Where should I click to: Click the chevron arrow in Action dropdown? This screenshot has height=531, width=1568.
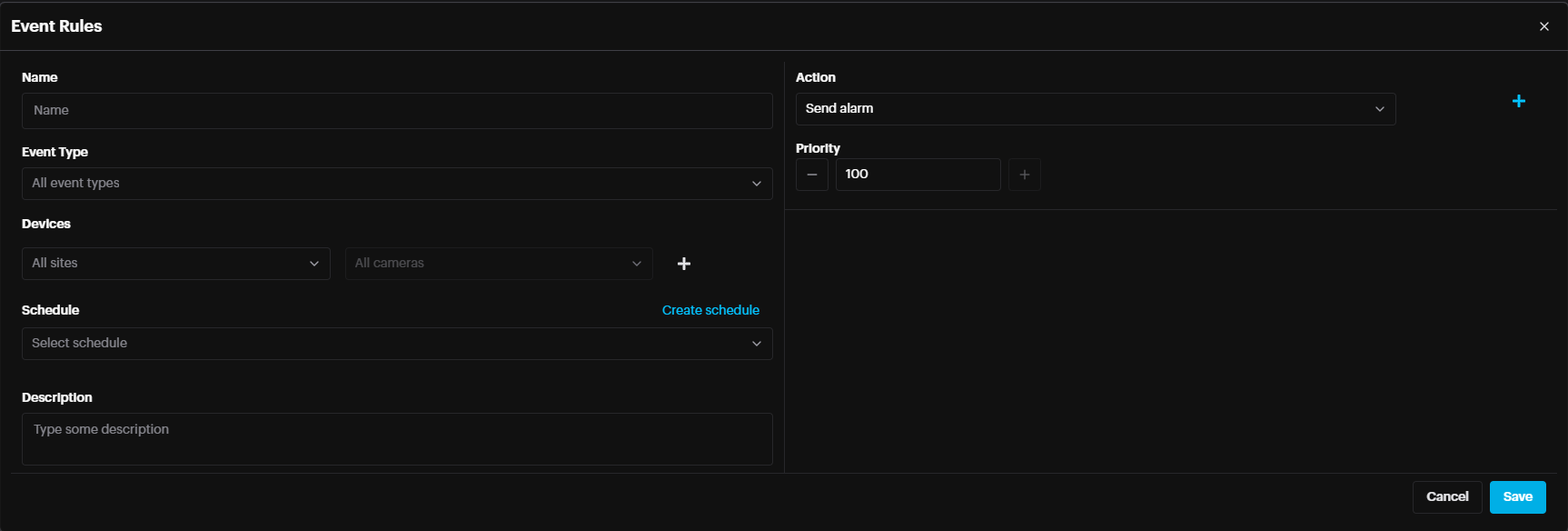coord(1379,109)
